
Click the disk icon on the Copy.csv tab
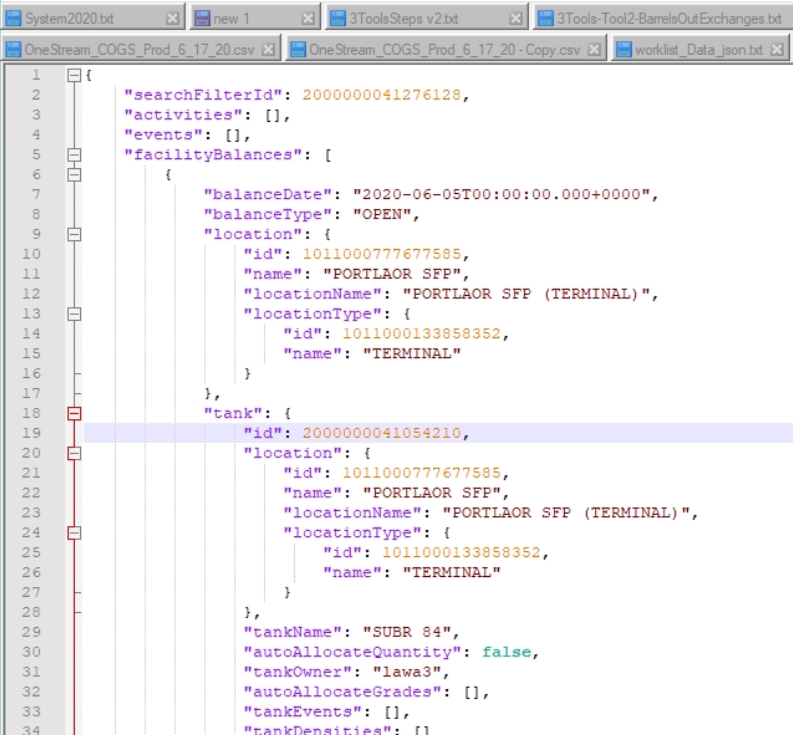(298, 50)
